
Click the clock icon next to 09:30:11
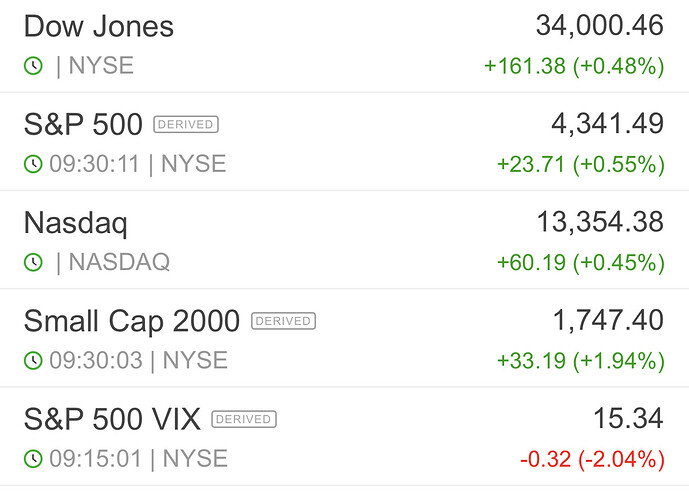34,164
